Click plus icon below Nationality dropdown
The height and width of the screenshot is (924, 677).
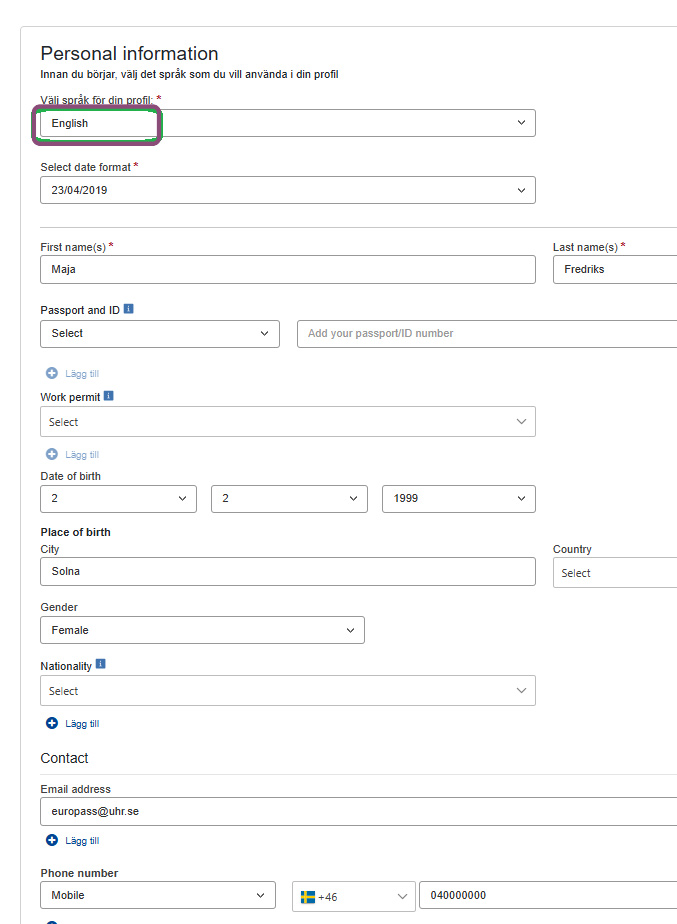(x=52, y=723)
